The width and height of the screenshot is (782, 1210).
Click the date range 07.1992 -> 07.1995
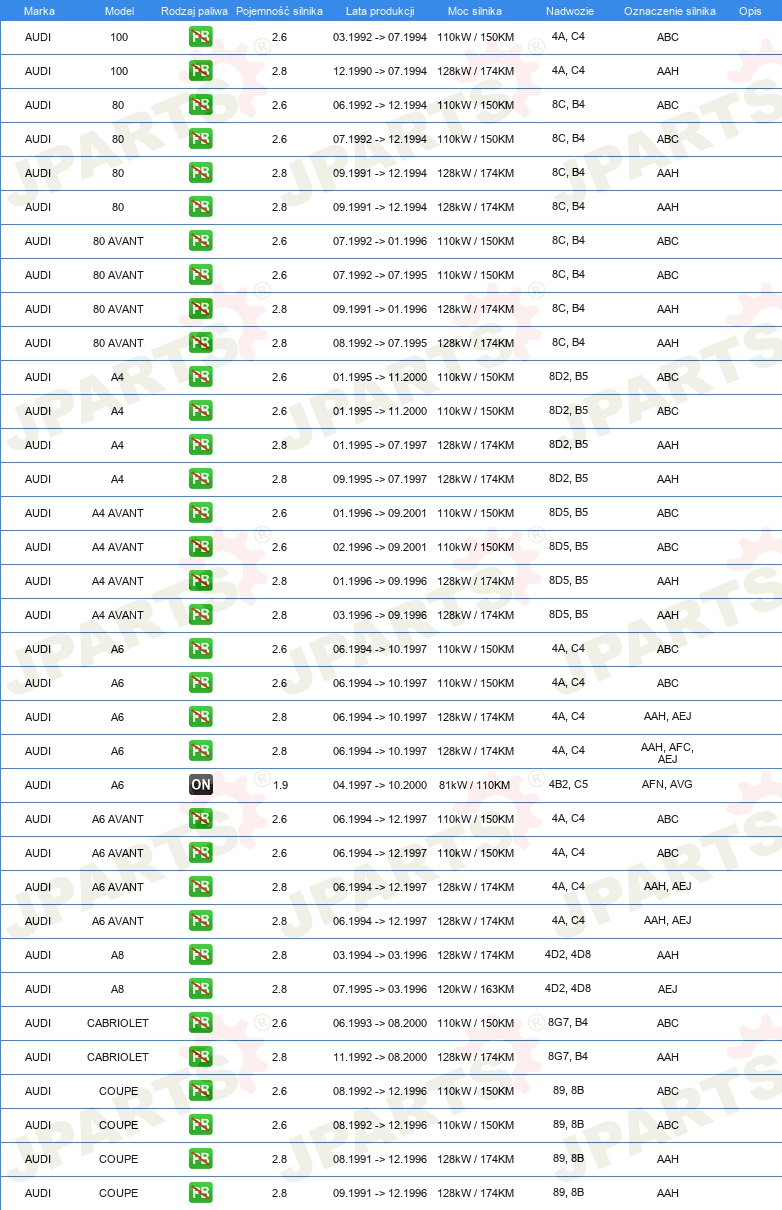pos(380,275)
